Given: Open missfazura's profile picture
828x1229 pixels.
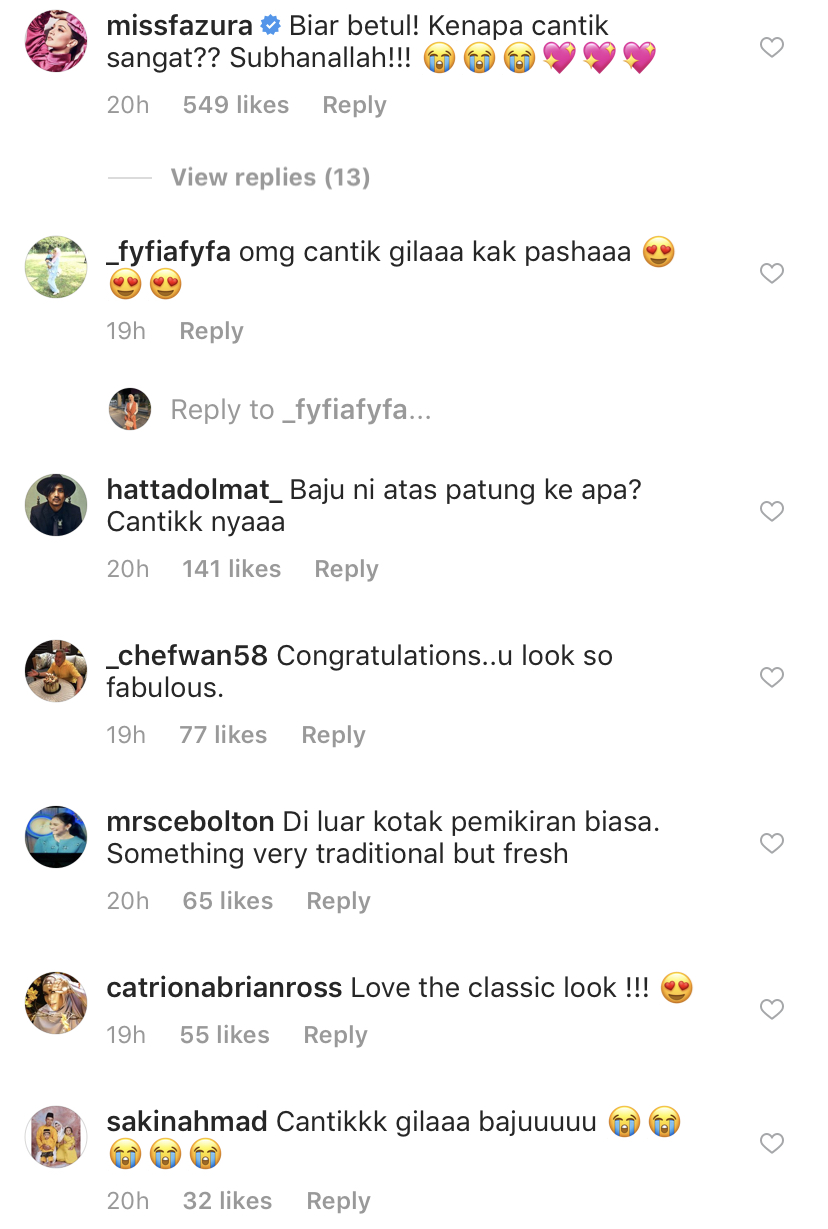Looking at the screenshot, I should coord(55,41).
